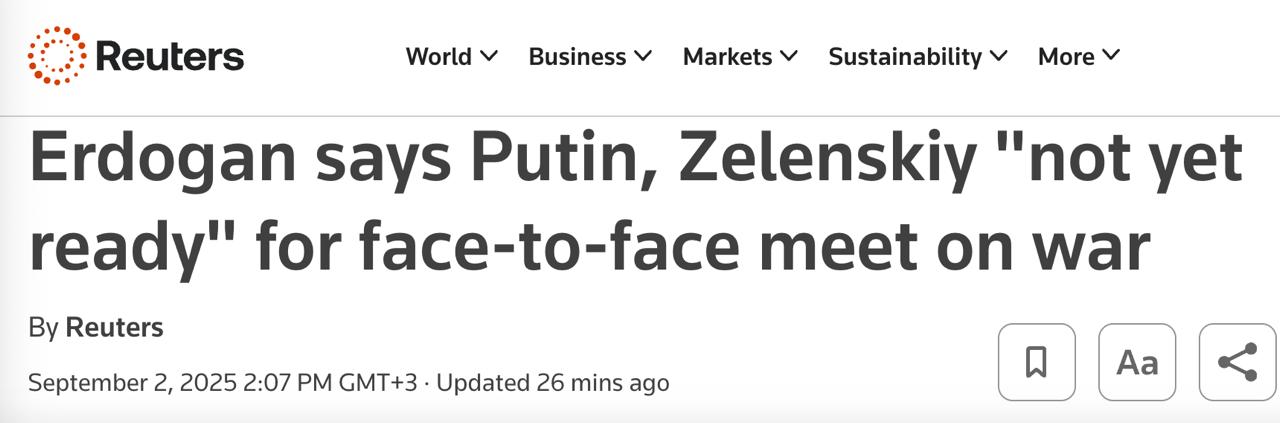Open the Business section label
Screen dimensions: 1280x423
(x=578, y=57)
